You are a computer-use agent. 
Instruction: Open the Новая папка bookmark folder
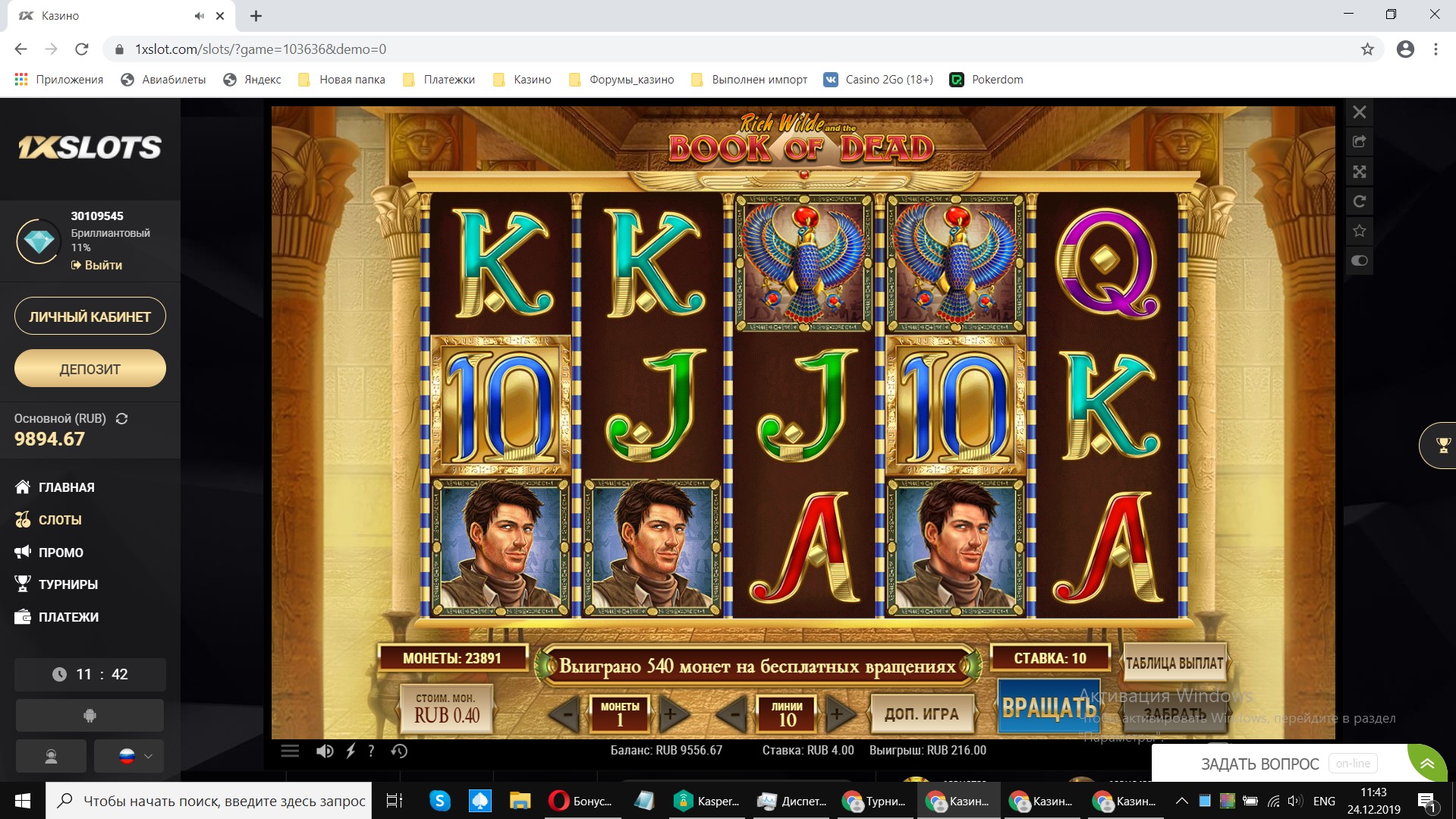tap(341, 80)
